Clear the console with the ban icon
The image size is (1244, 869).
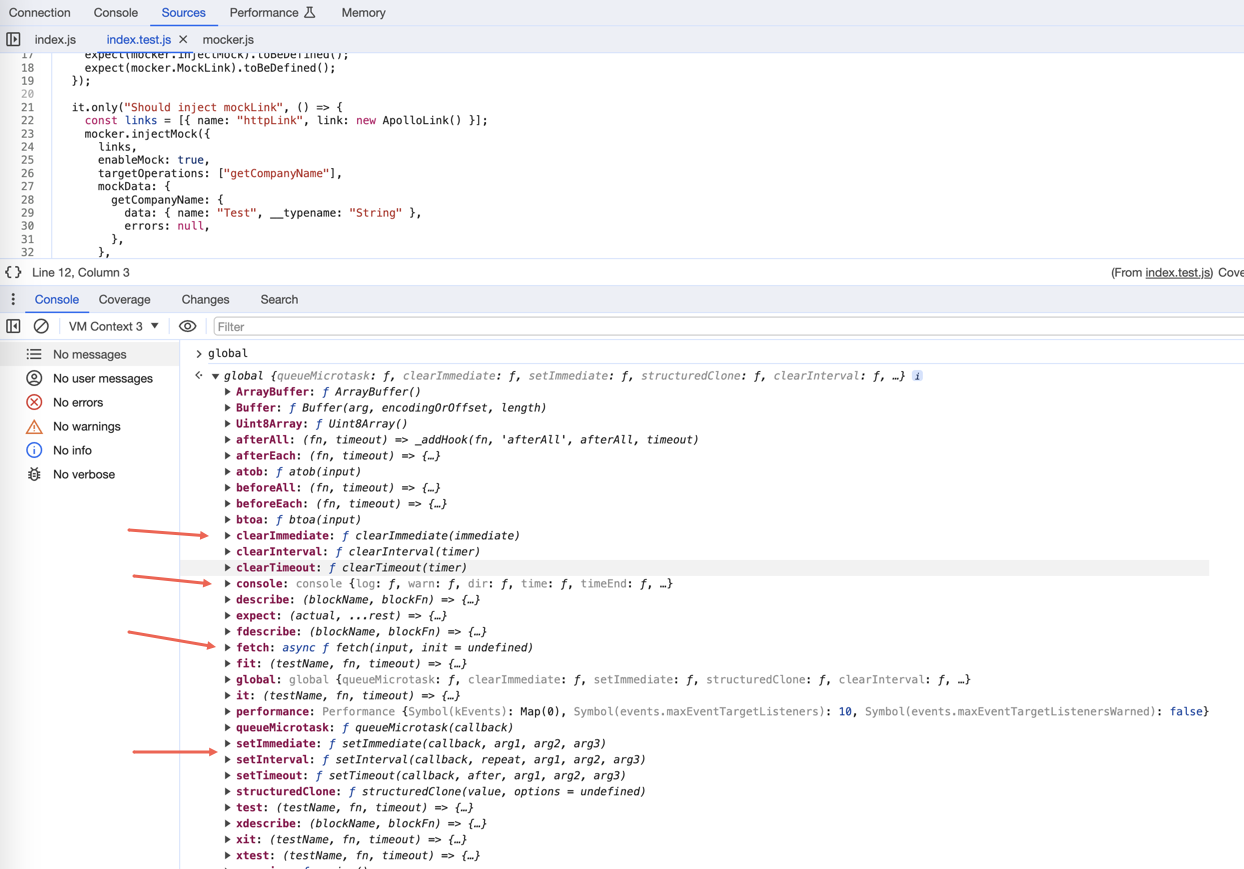tap(41, 326)
